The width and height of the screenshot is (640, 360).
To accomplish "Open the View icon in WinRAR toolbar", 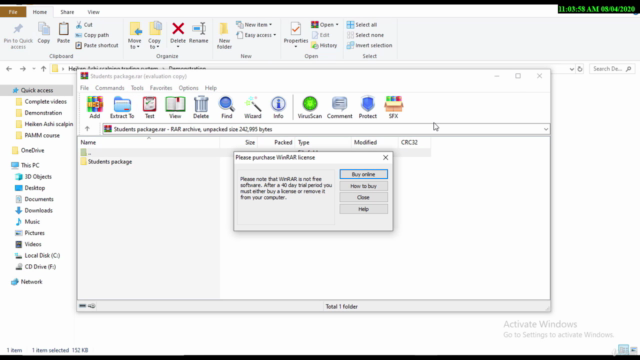I will 175,107.
